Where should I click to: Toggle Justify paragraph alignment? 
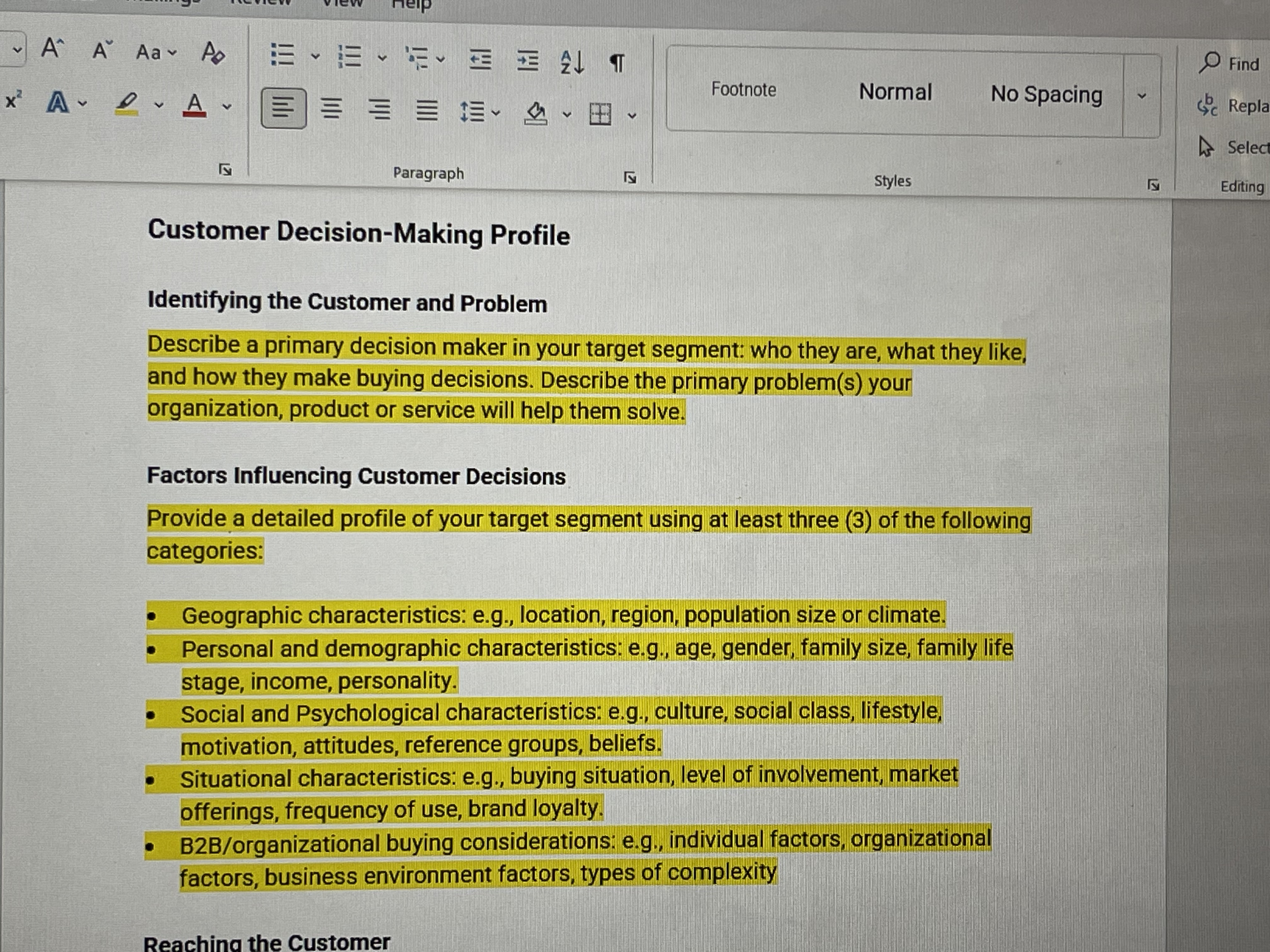pos(426,111)
